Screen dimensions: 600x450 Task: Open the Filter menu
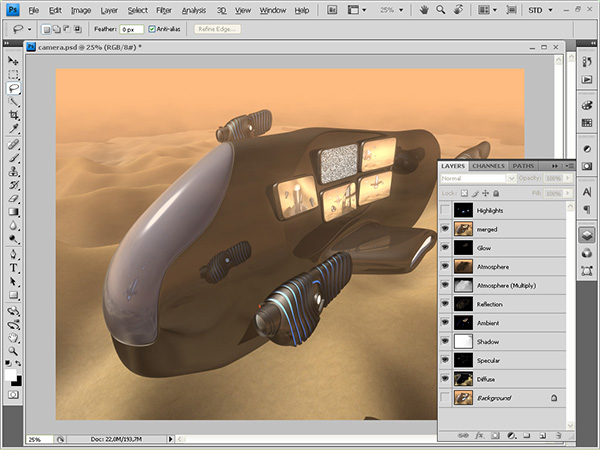click(163, 10)
